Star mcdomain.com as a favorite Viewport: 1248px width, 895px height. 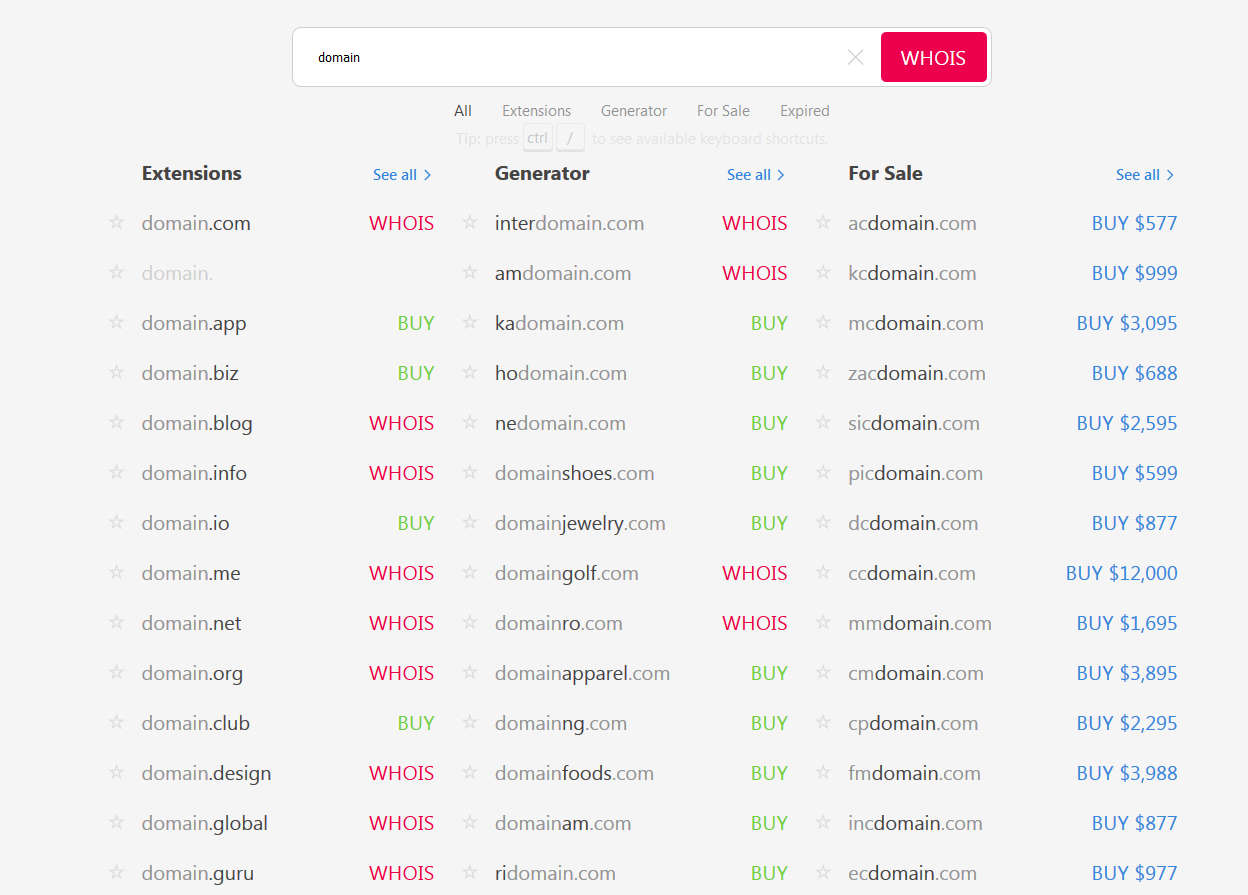click(823, 322)
